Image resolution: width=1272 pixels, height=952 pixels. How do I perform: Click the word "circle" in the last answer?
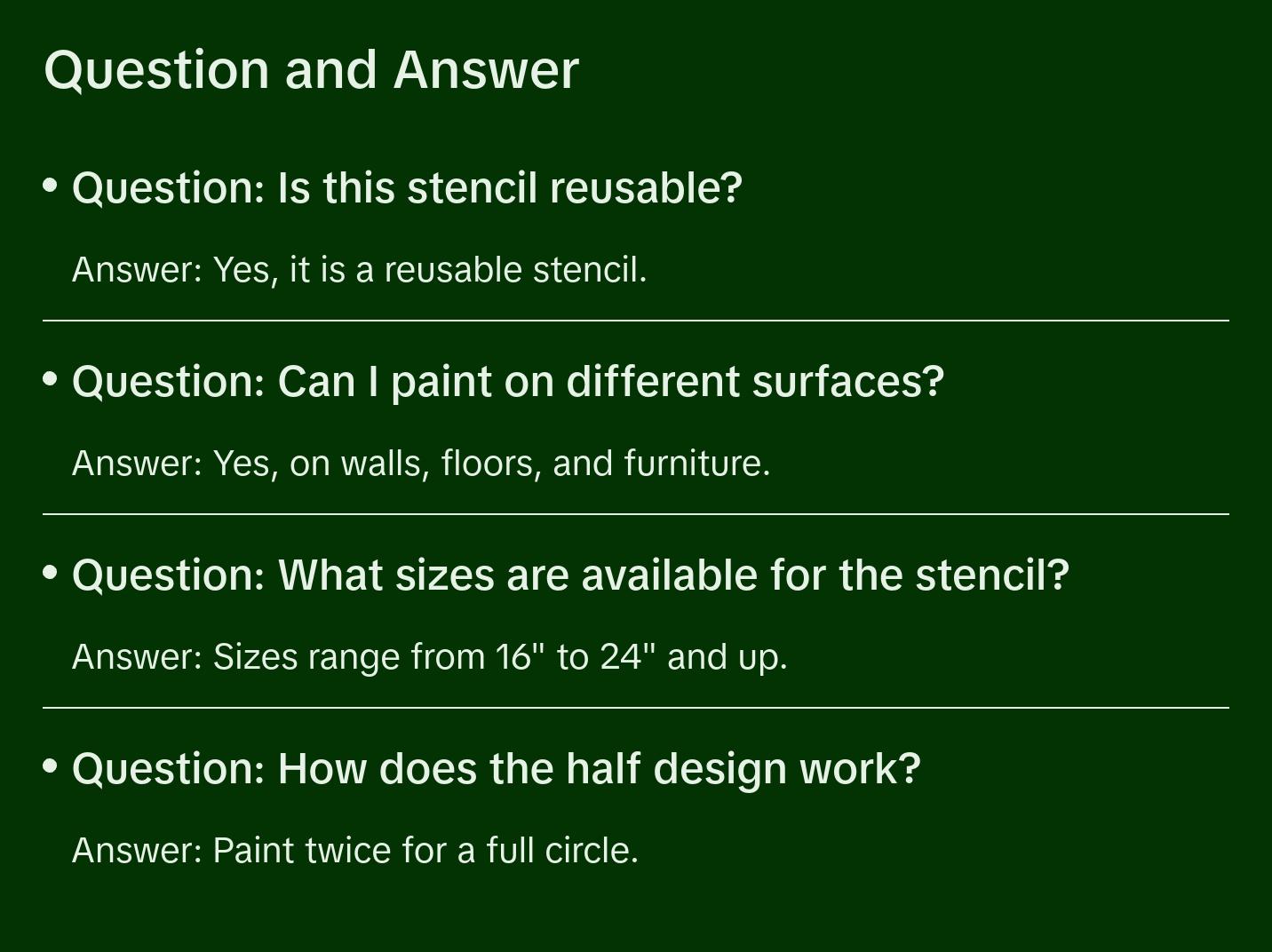[592, 851]
